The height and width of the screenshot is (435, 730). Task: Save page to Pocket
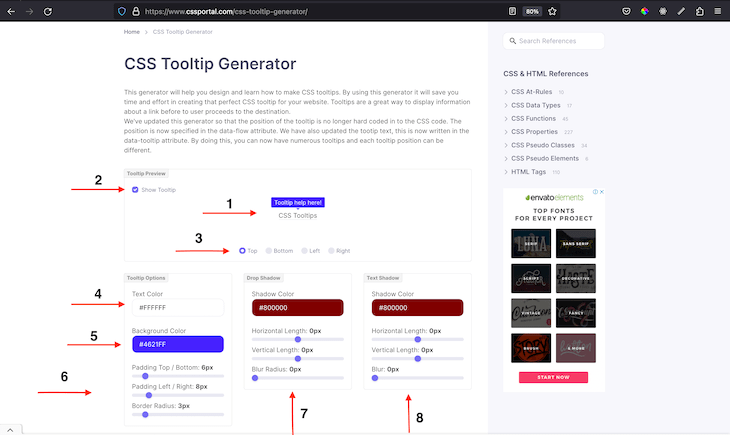[626, 11]
